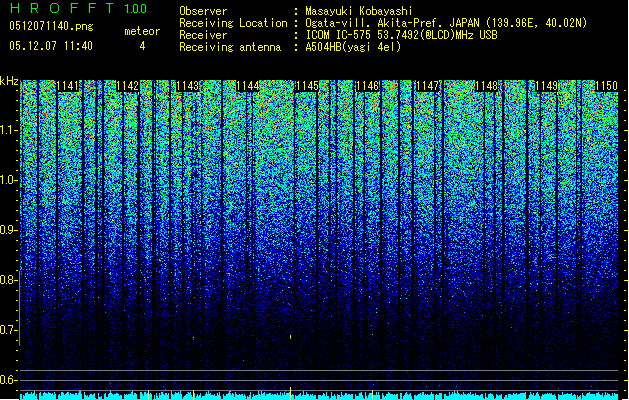Click the kHz axis unit label
629x400 pixels.
click(x=9, y=81)
